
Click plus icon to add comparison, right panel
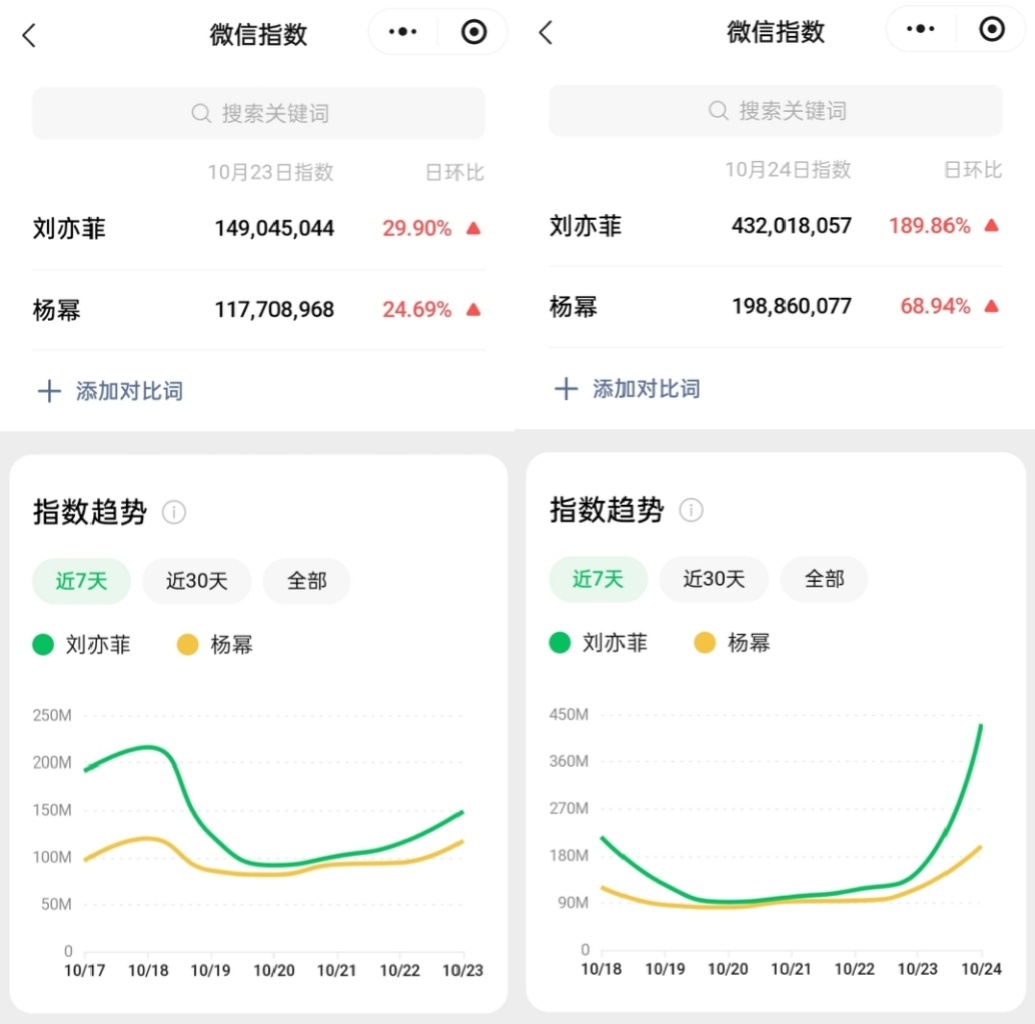coord(566,389)
